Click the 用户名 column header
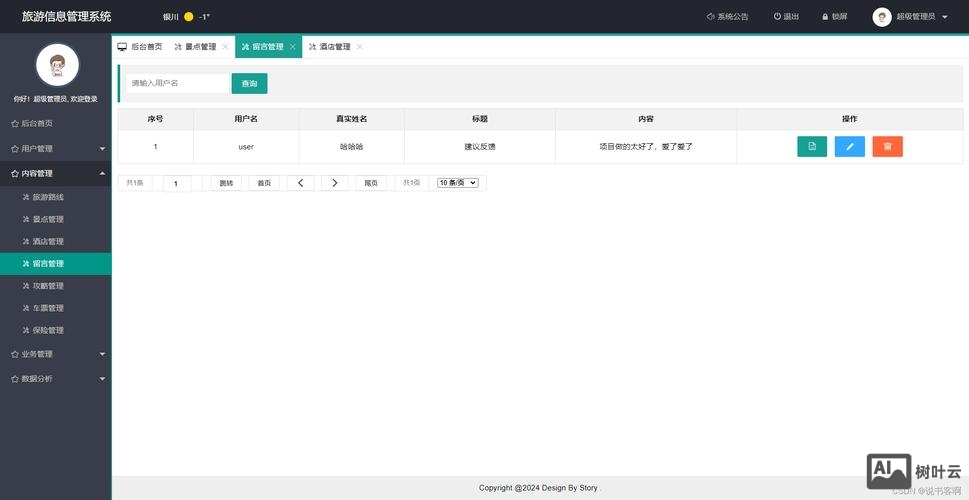 [x=246, y=119]
